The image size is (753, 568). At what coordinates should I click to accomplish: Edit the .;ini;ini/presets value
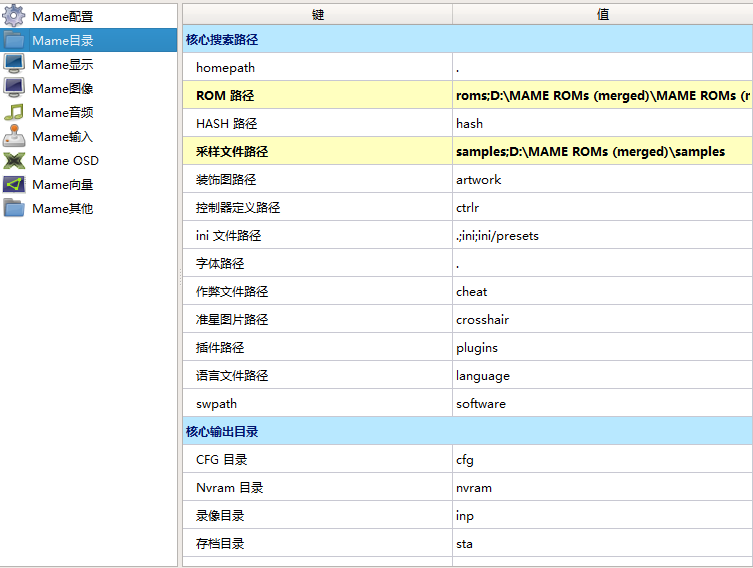(603, 235)
